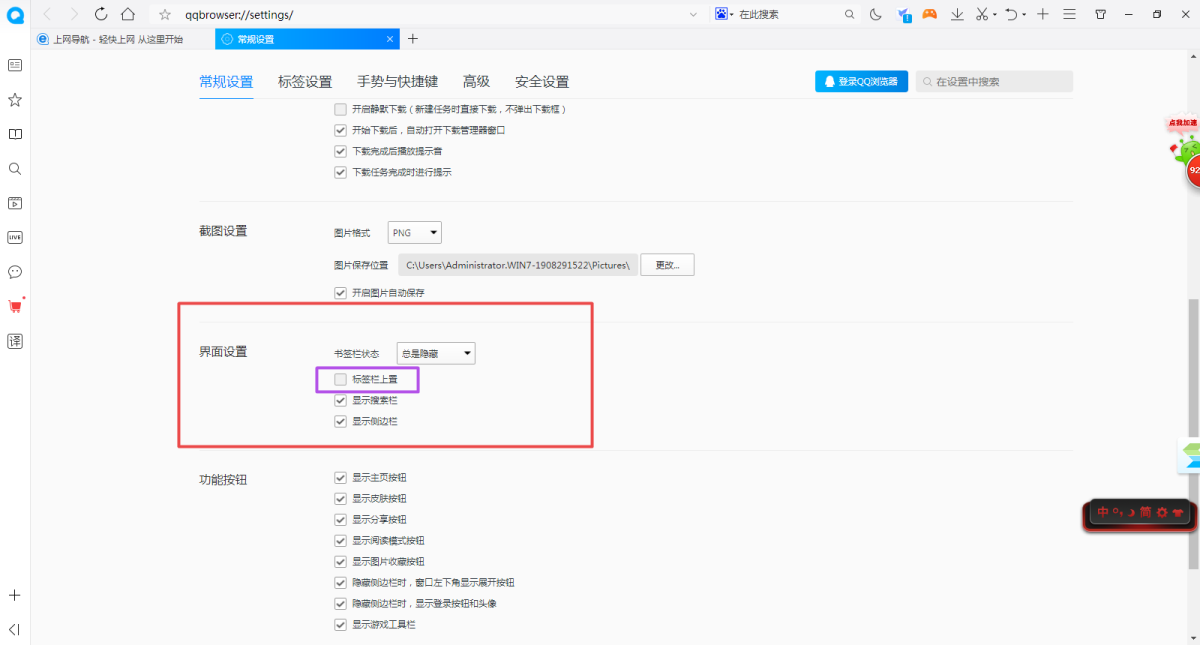Open the reading book sidebar icon
The width and height of the screenshot is (1200, 645).
coord(15,134)
